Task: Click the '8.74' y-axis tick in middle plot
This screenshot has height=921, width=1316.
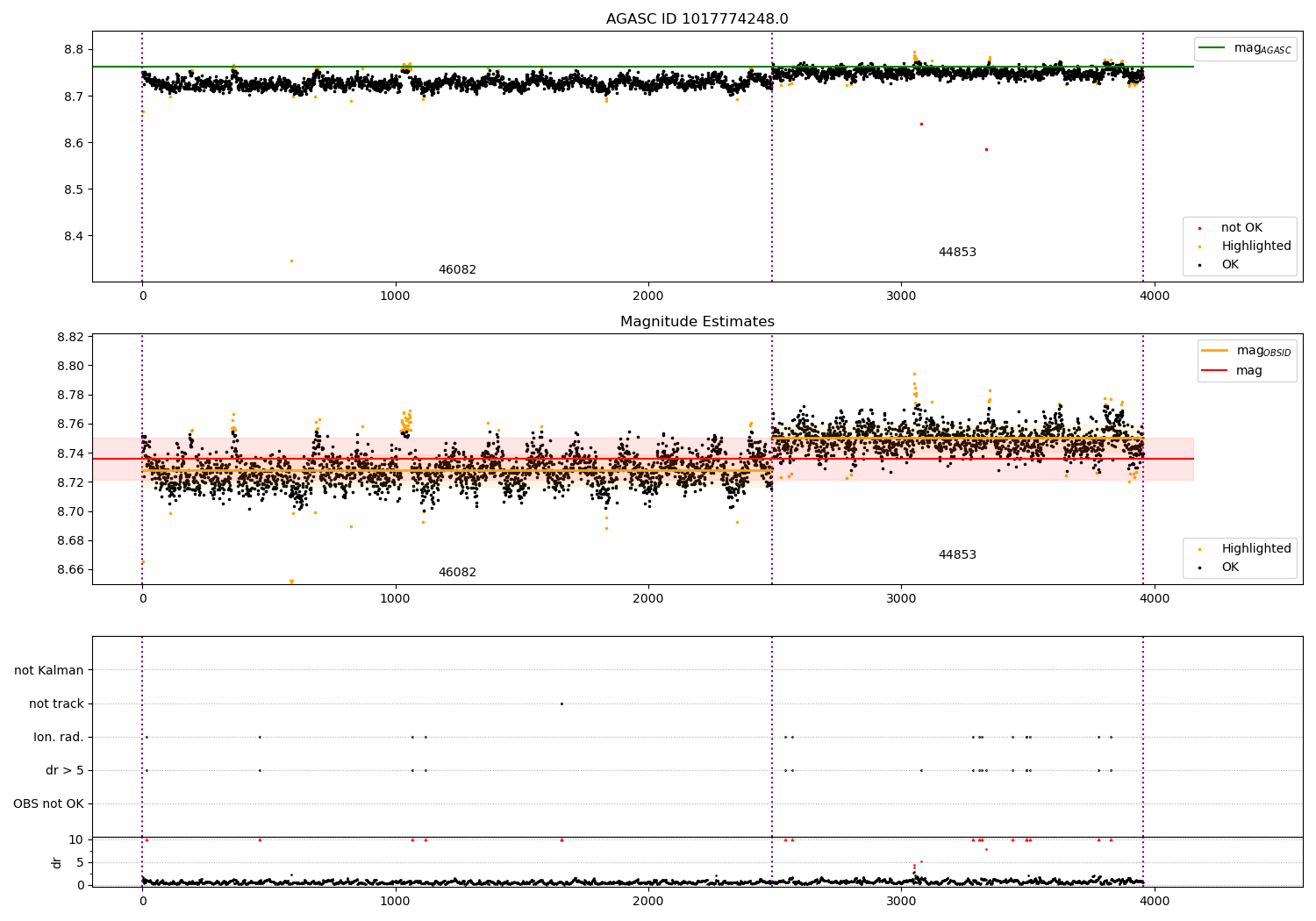Action: (71, 454)
